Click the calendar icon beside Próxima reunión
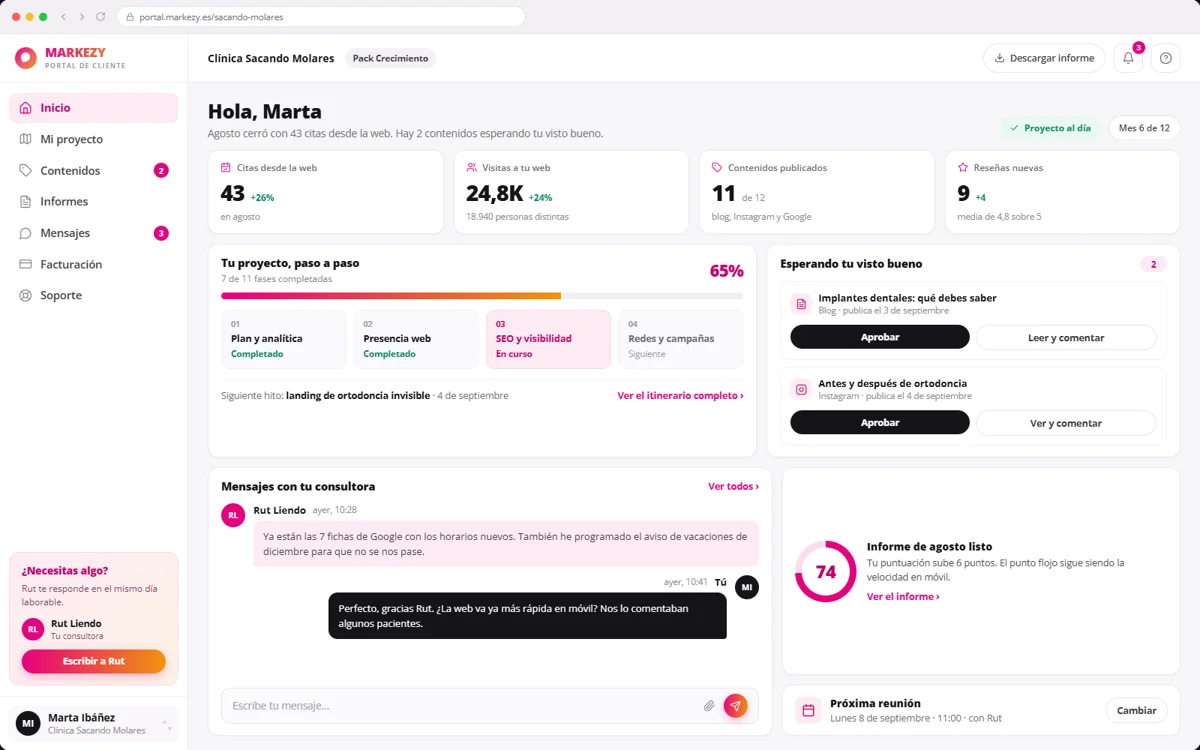1200x750 pixels. pyautogui.click(x=808, y=711)
